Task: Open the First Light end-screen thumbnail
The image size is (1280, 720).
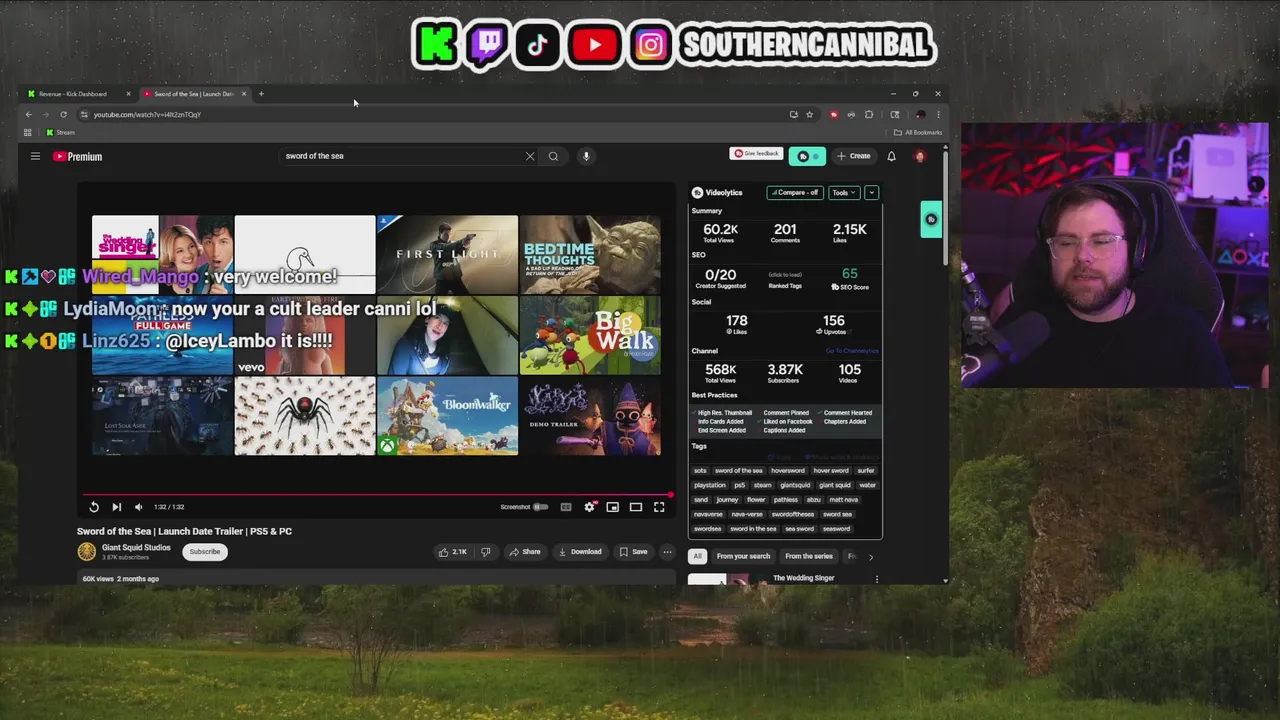Action: click(x=447, y=254)
